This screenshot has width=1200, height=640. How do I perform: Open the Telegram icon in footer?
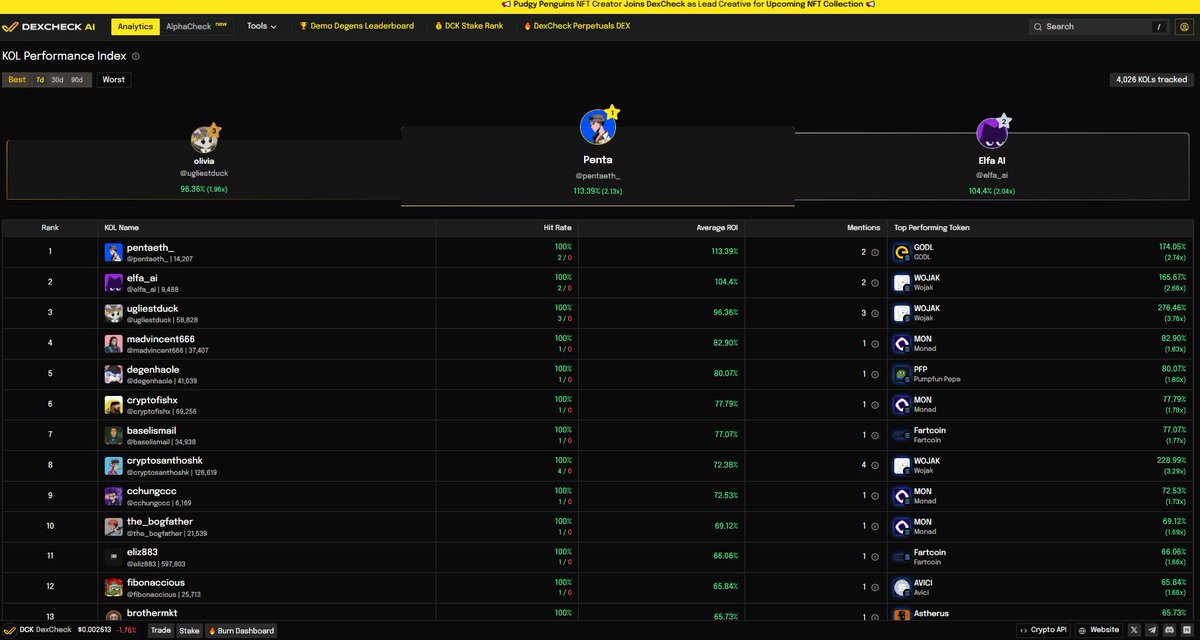1153,630
